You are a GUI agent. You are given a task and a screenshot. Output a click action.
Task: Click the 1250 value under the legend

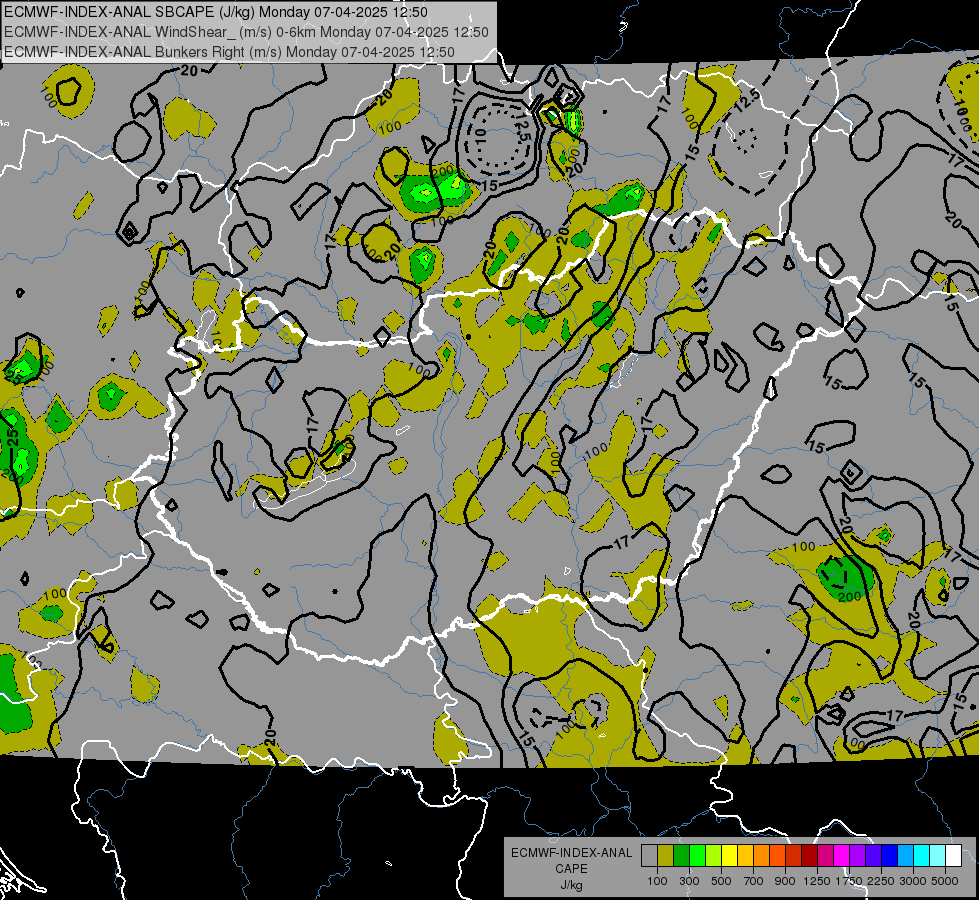(x=817, y=881)
